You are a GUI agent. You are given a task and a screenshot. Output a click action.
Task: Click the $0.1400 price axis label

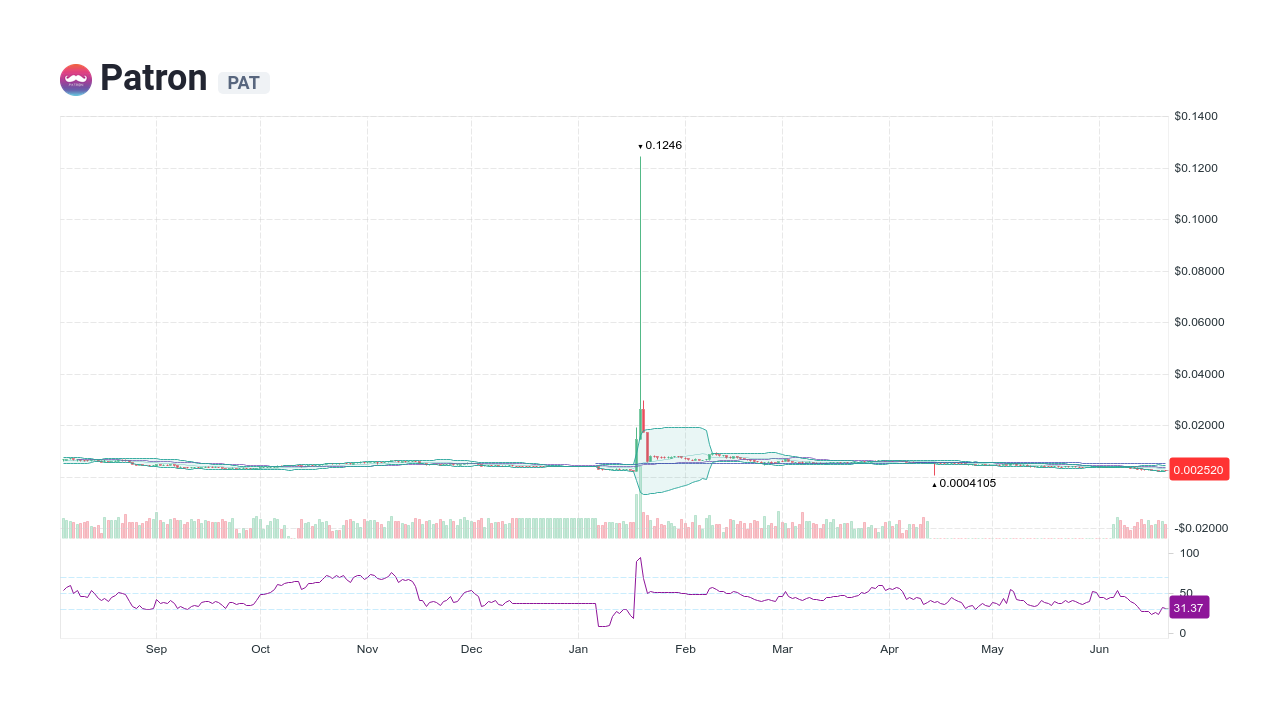(x=1194, y=116)
